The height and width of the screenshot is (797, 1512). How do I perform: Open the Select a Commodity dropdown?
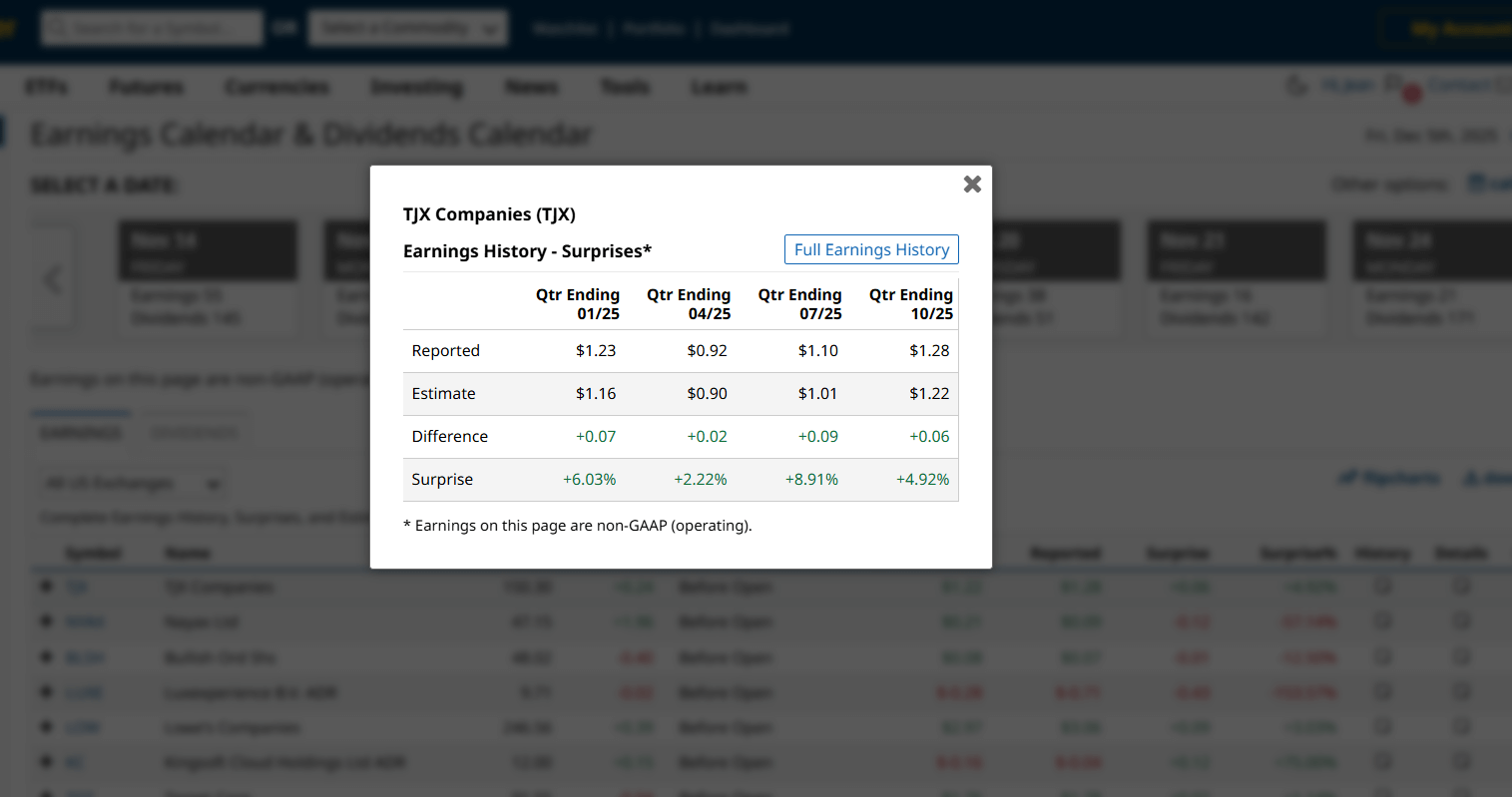point(407,28)
